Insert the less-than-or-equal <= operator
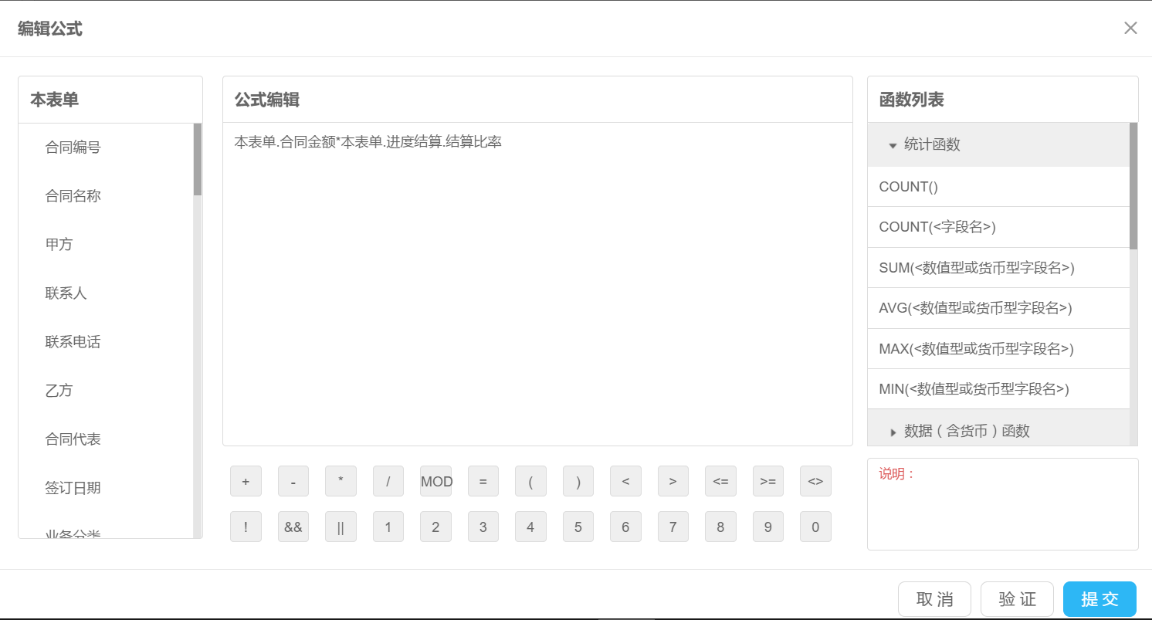This screenshot has width=1152, height=620. 720,481
